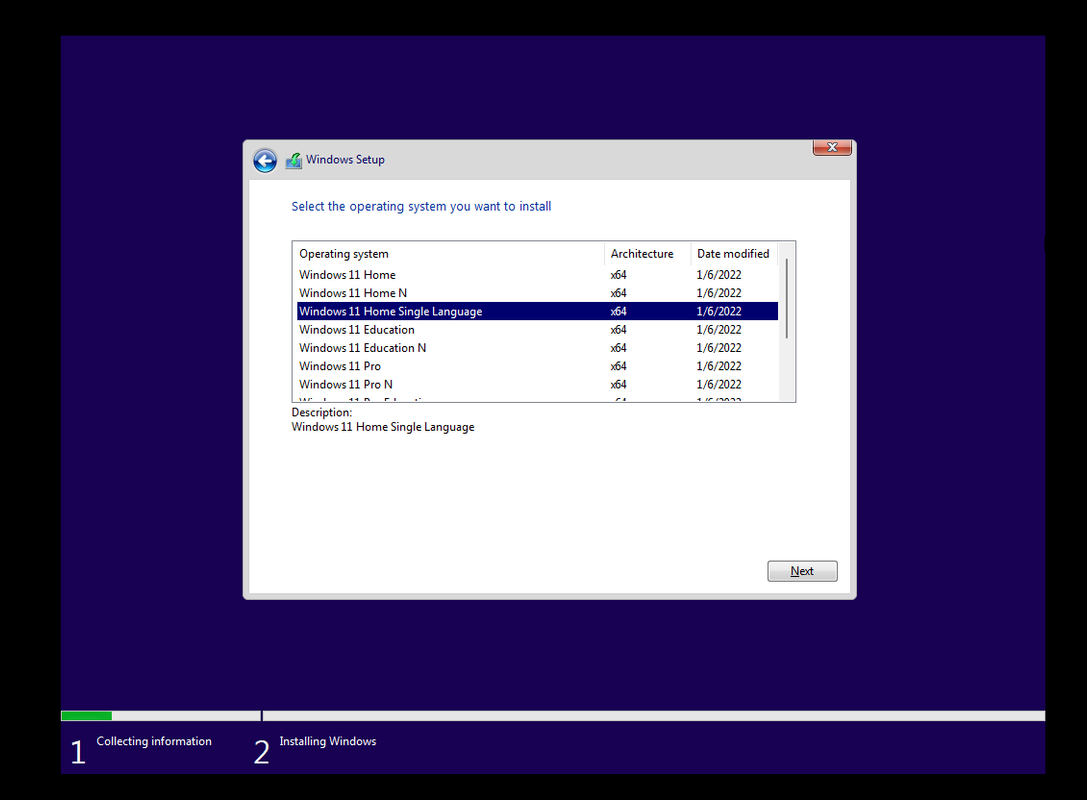The image size is (1087, 800).
Task: Click x64 in the Windows 11 Pro row
Action: click(x=618, y=366)
